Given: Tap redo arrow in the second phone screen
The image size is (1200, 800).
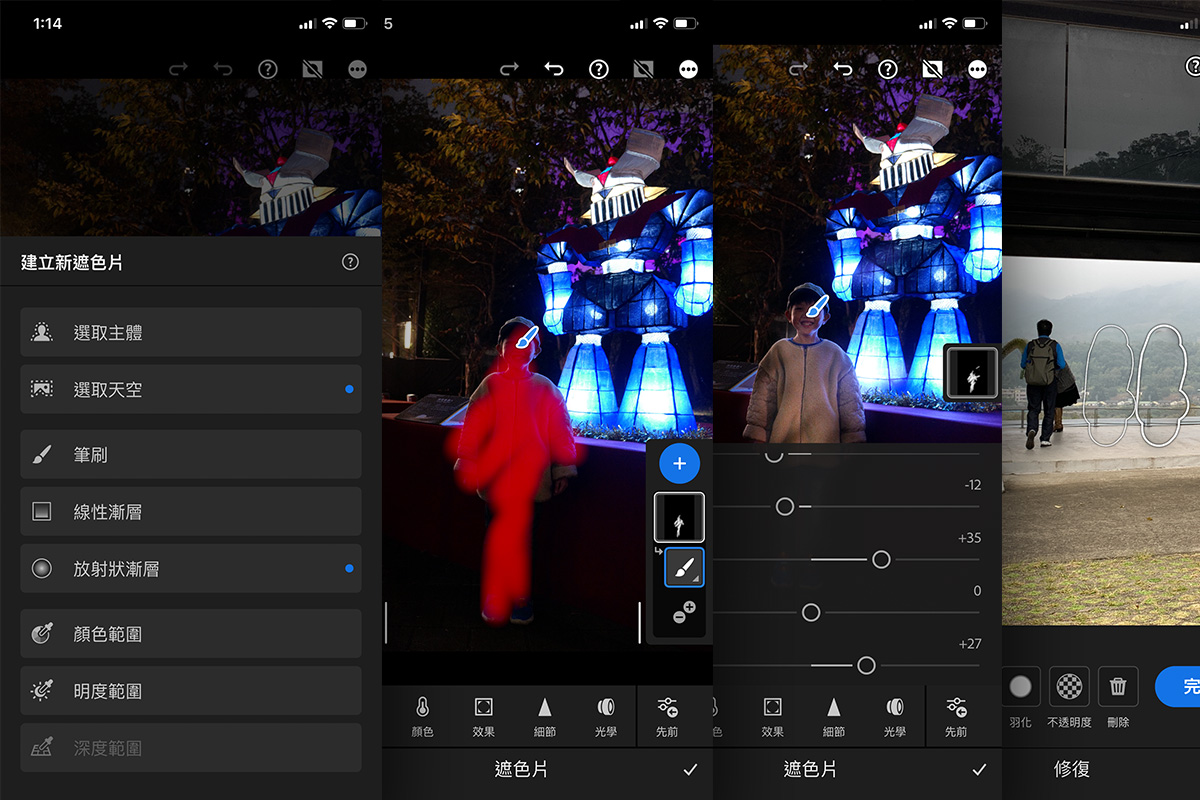Looking at the screenshot, I should pos(509,69).
